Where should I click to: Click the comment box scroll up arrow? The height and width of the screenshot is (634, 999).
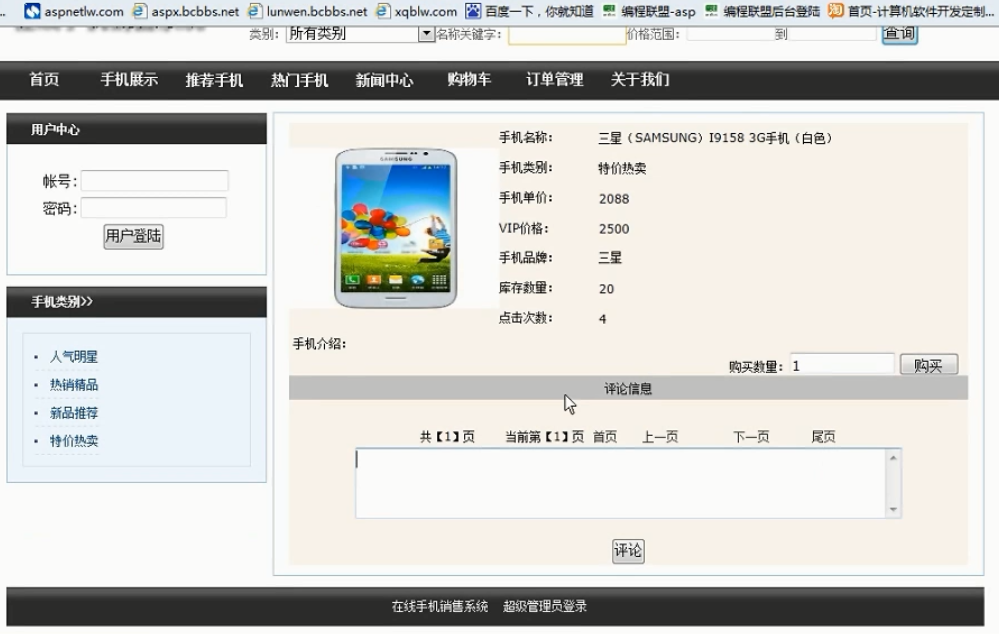point(893,457)
